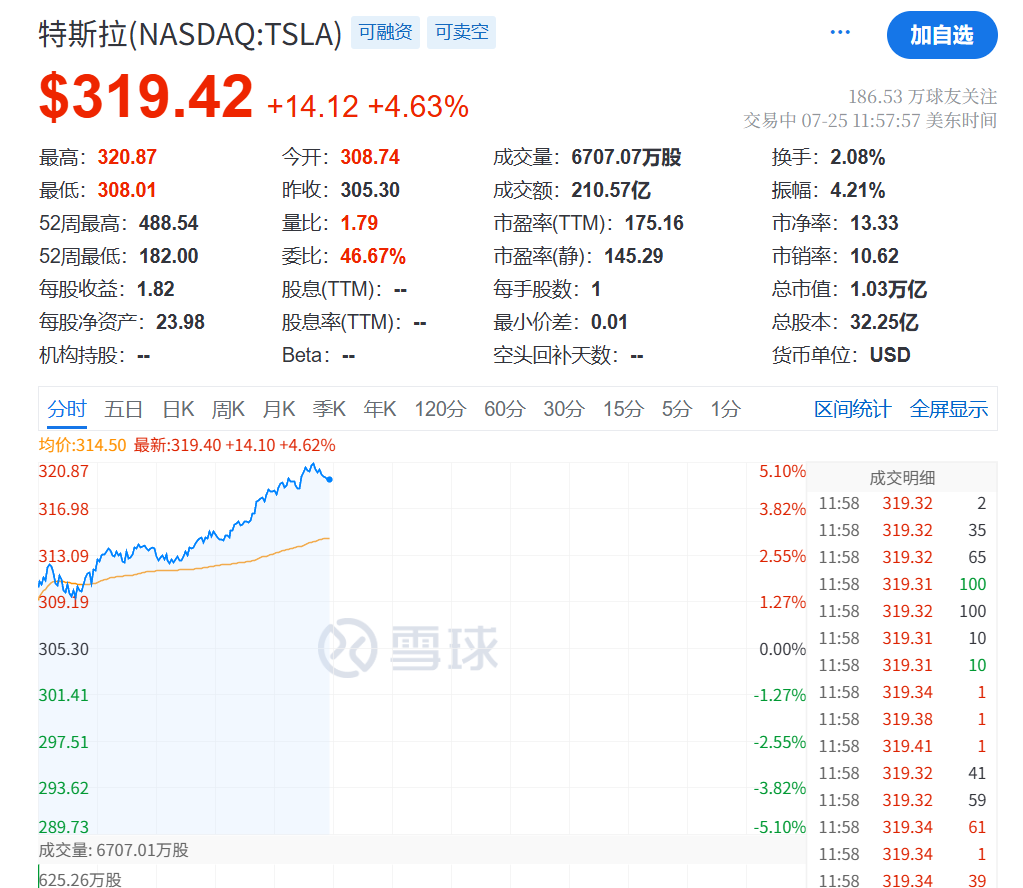This screenshot has height=888, width=1023.
Task: Click the trading time 07-25 11:57:57 text
Action: (x=861, y=121)
